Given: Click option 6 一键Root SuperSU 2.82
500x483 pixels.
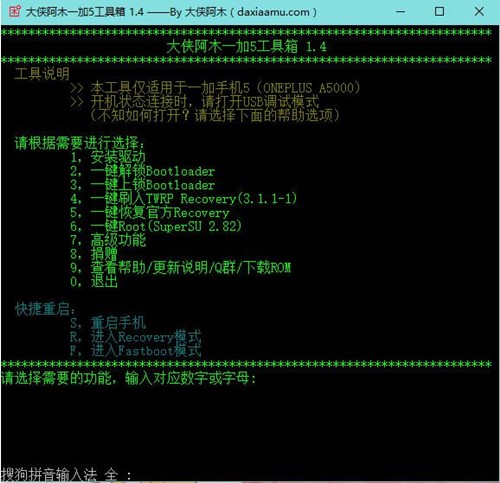Looking at the screenshot, I should click(156, 226).
